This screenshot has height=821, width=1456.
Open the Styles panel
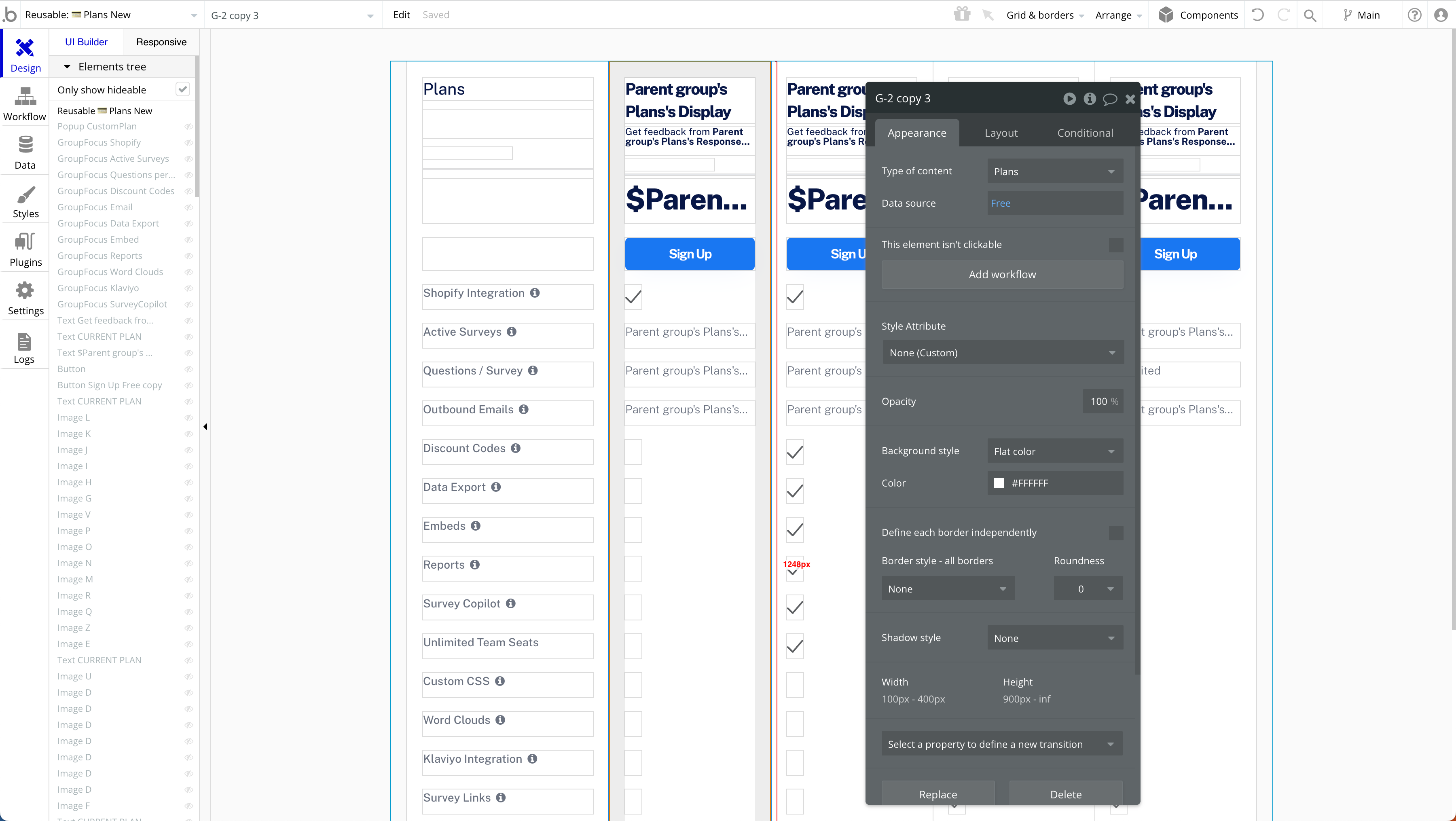24,201
